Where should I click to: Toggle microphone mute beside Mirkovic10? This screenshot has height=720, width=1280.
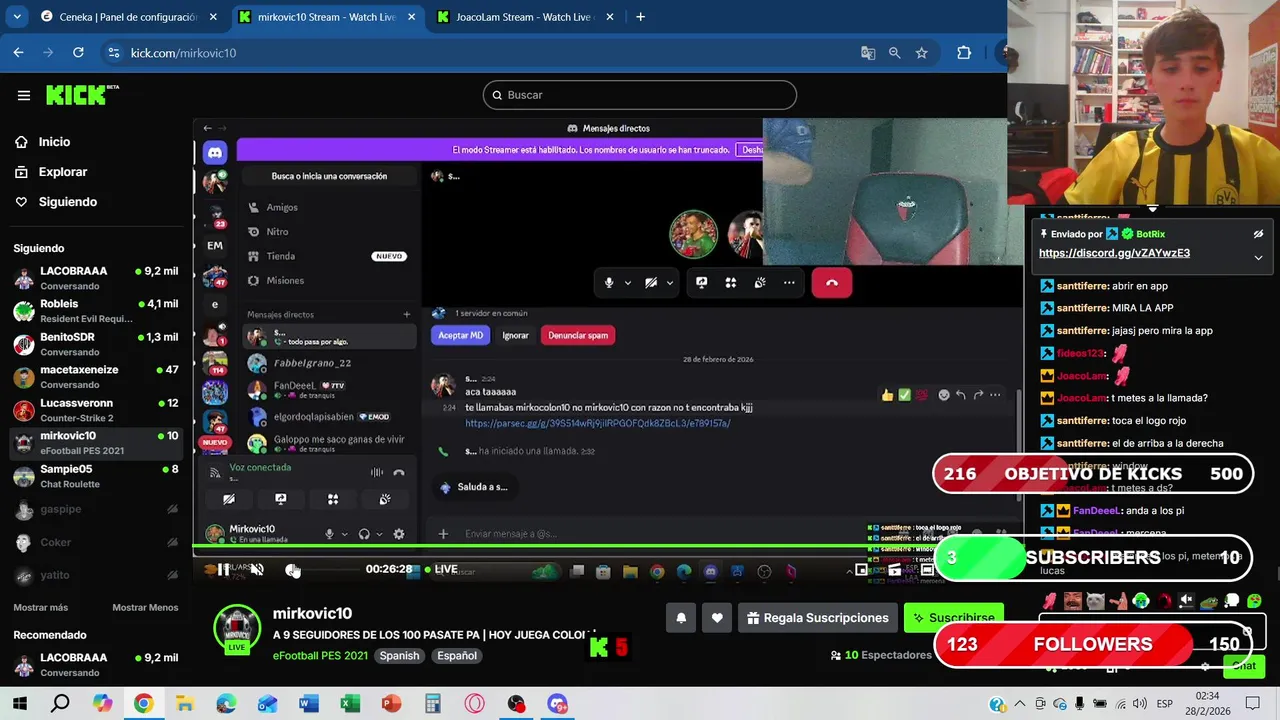tap(329, 534)
